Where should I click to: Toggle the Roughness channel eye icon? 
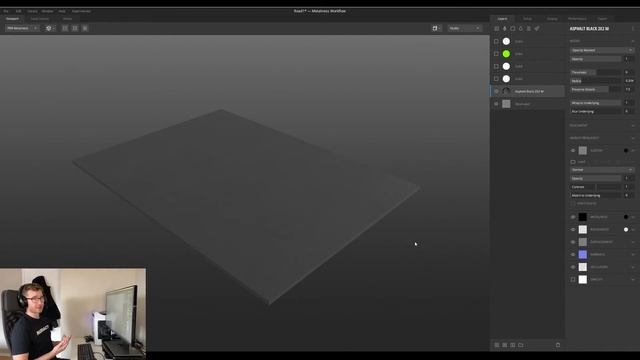click(573, 230)
